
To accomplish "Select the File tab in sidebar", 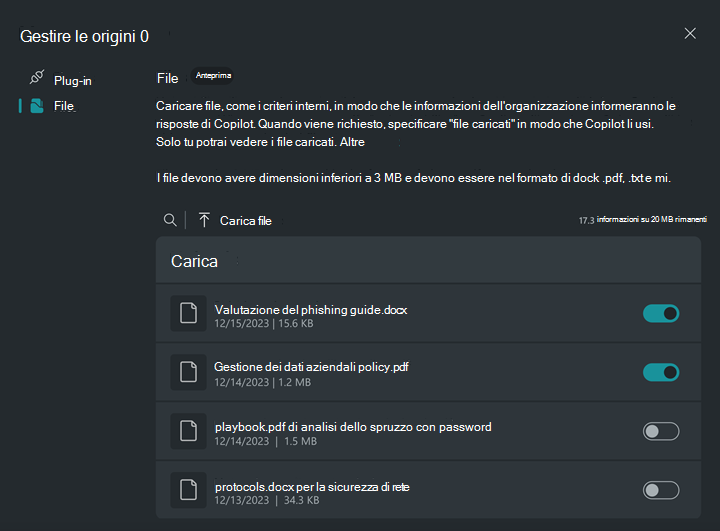I will (63, 106).
